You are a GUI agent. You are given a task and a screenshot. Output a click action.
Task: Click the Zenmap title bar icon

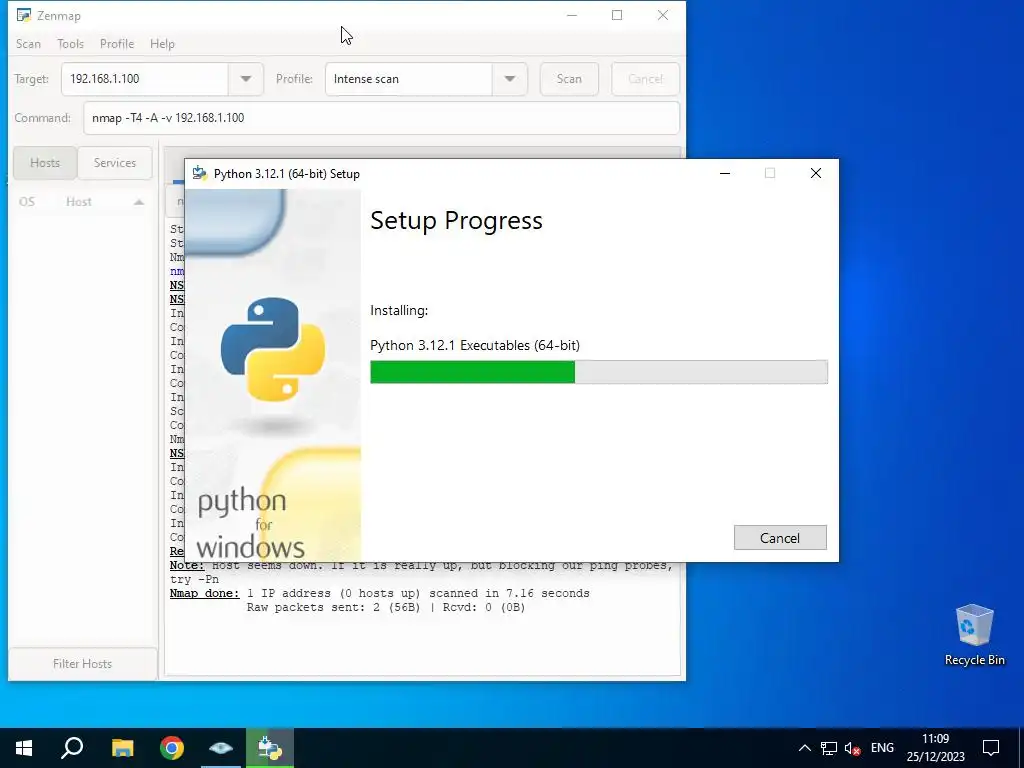click(x=24, y=15)
